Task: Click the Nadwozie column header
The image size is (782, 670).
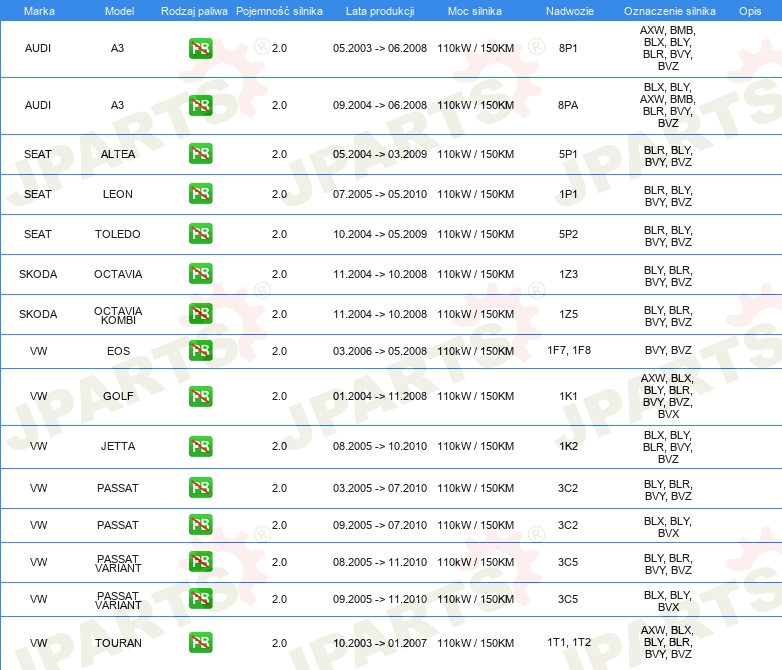Action: 568,10
